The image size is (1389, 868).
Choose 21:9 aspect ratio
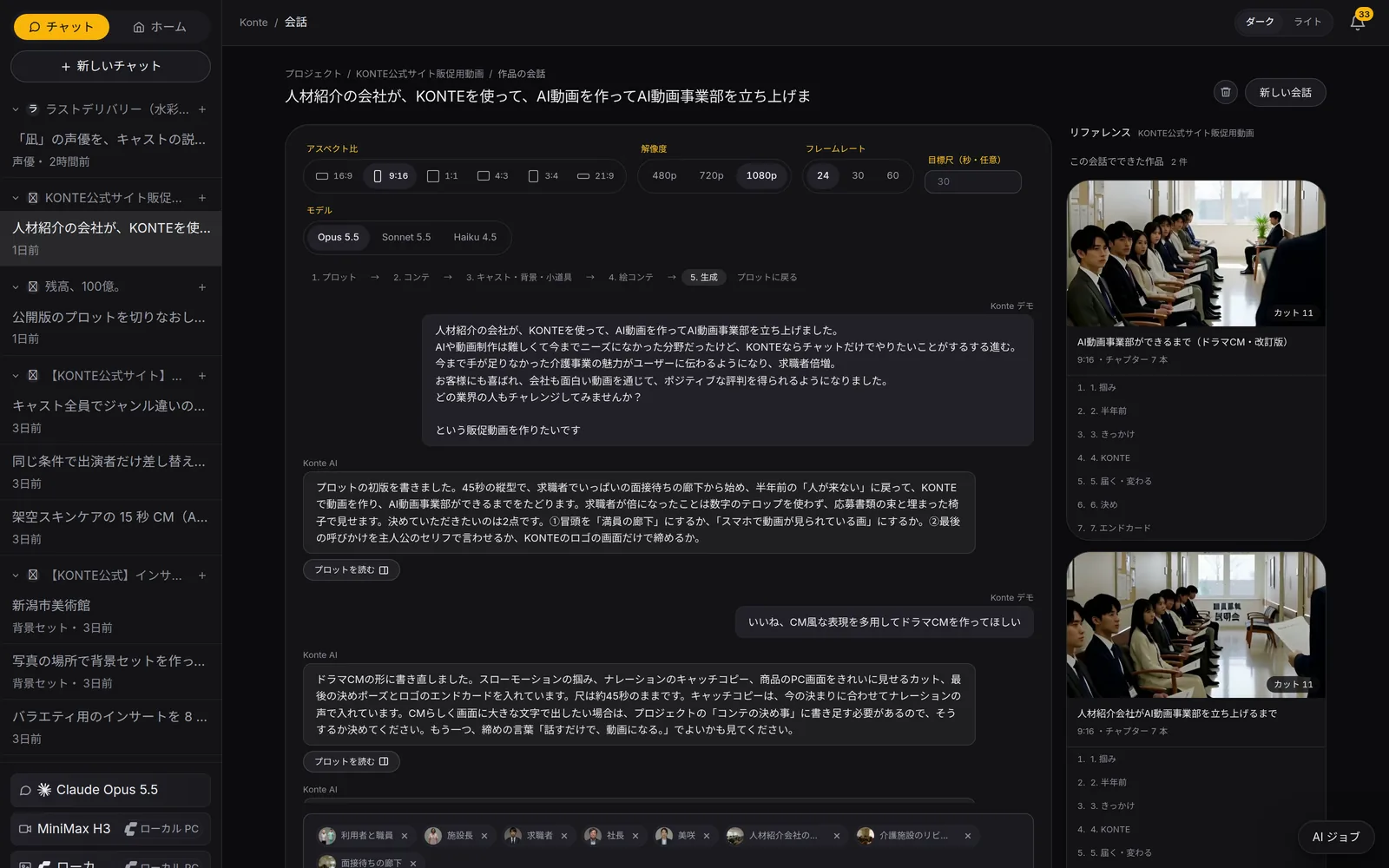click(596, 175)
